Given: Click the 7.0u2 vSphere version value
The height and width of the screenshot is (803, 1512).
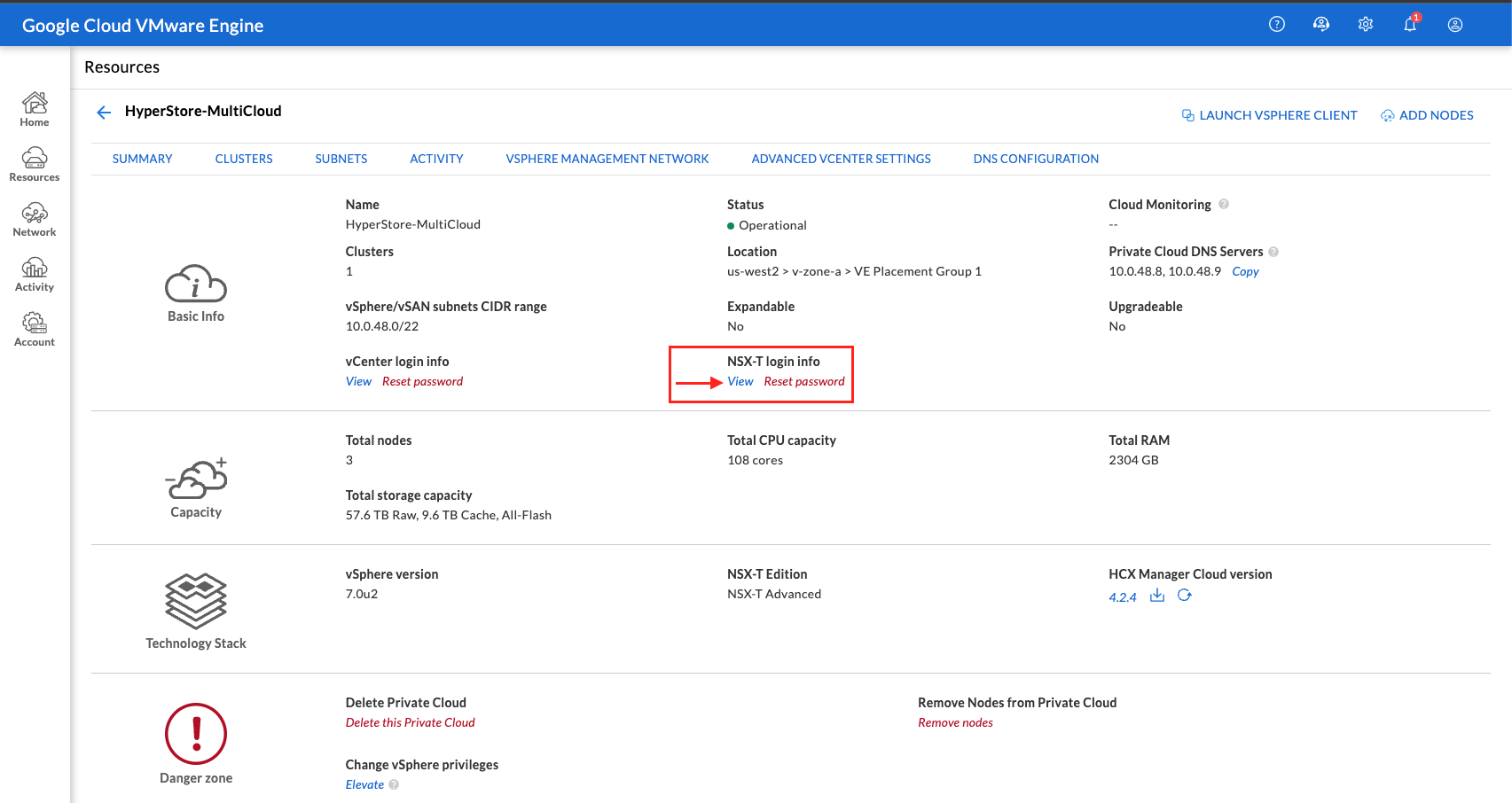Looking at the screenshot, I should (x=362, y=594).
